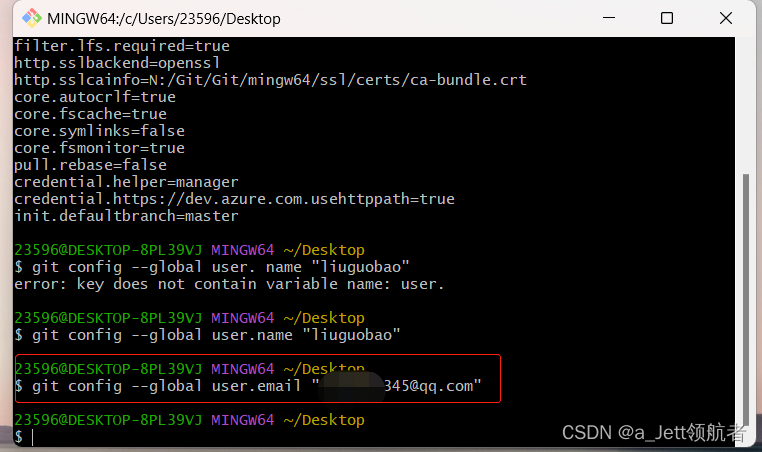
Task: Click the line pull.rebase=false
Action: pyautogui.click(x=90, y=165)
